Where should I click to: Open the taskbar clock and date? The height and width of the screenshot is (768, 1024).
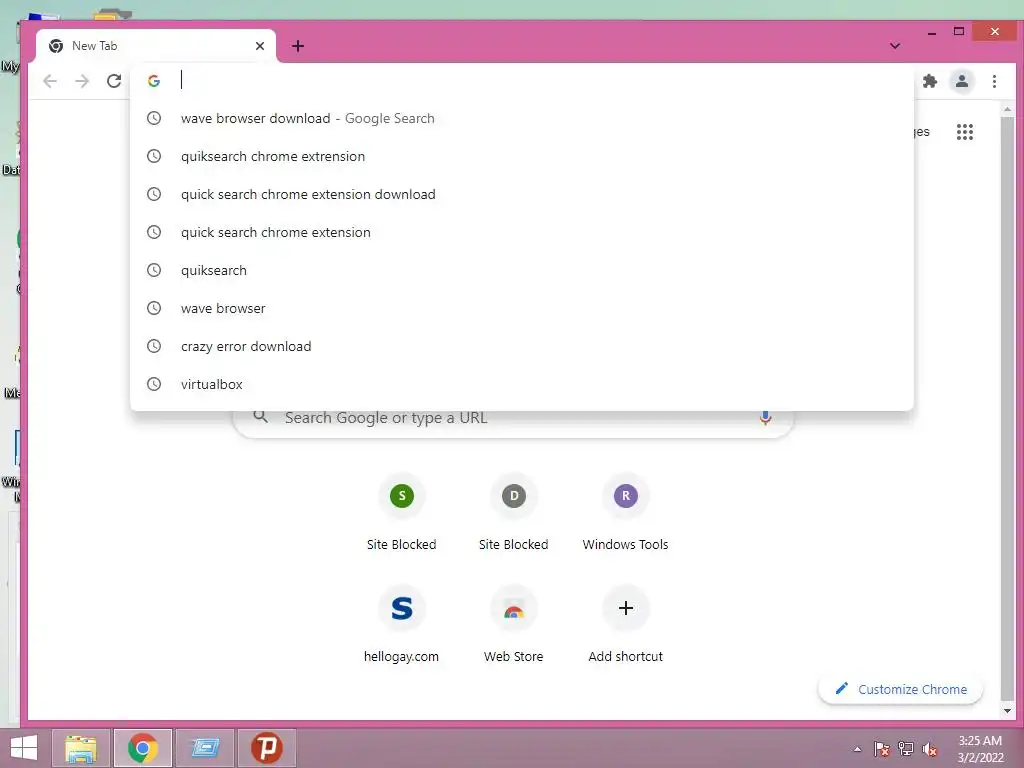click(x=980, y=749)
